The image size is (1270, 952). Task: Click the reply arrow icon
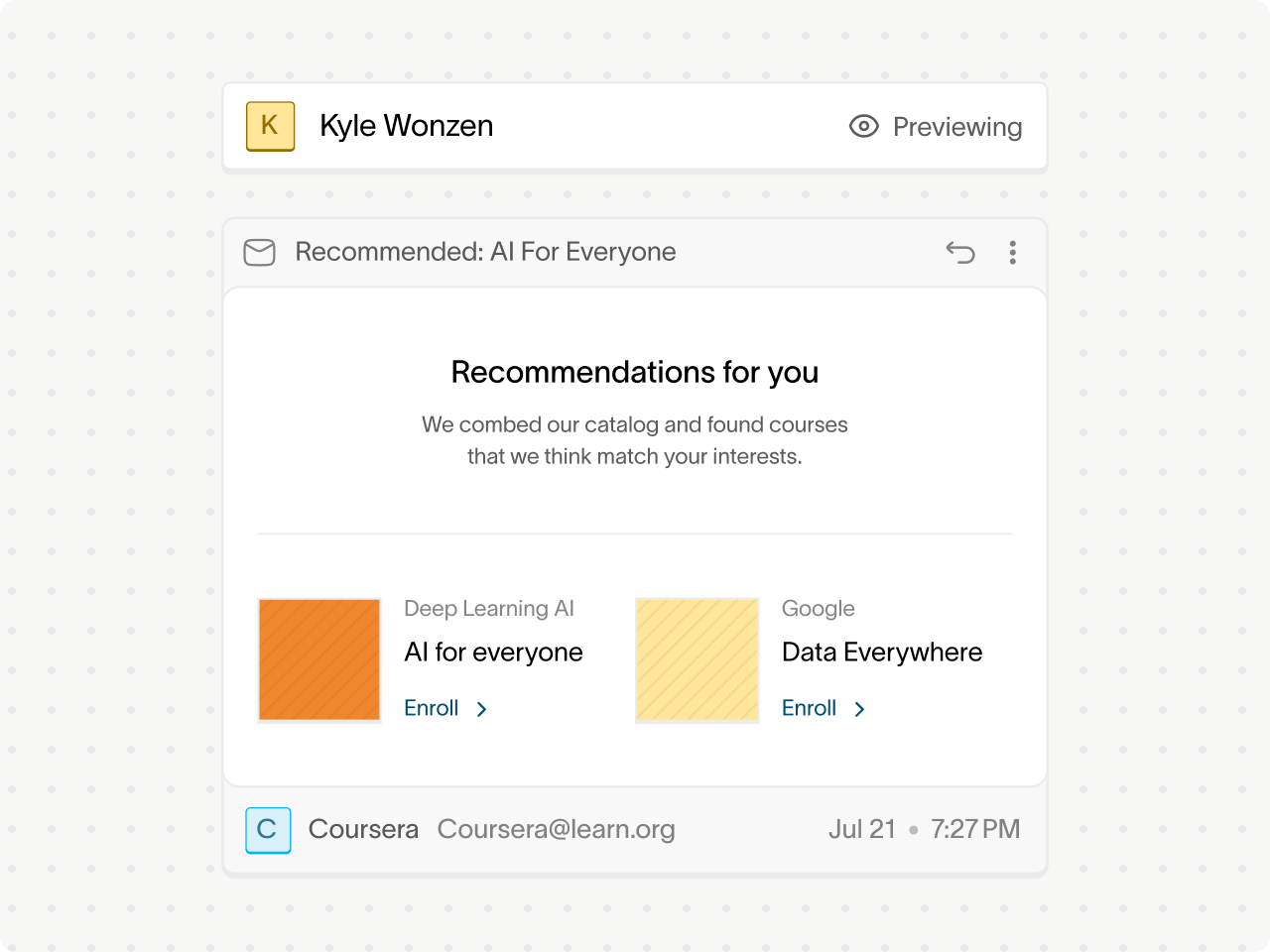point(960,252)
